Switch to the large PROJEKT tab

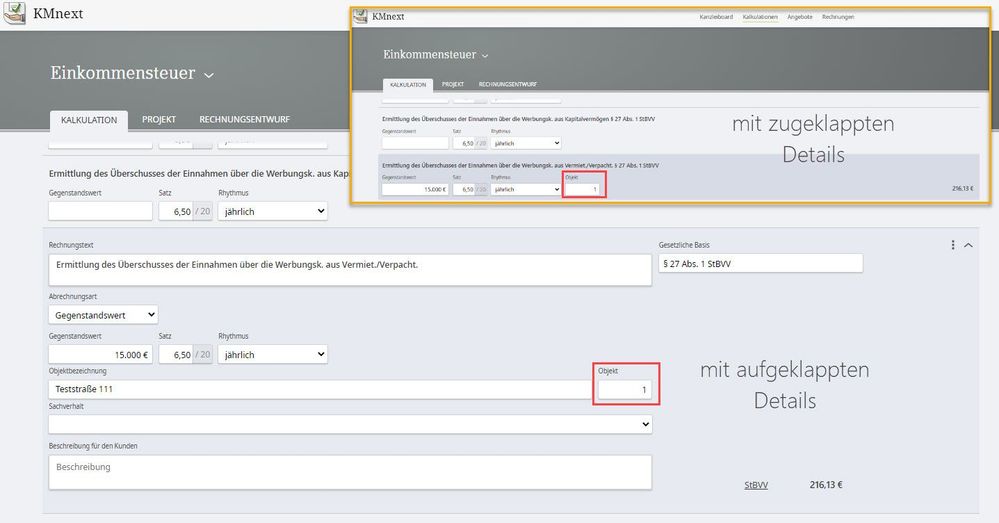[159, 120]
